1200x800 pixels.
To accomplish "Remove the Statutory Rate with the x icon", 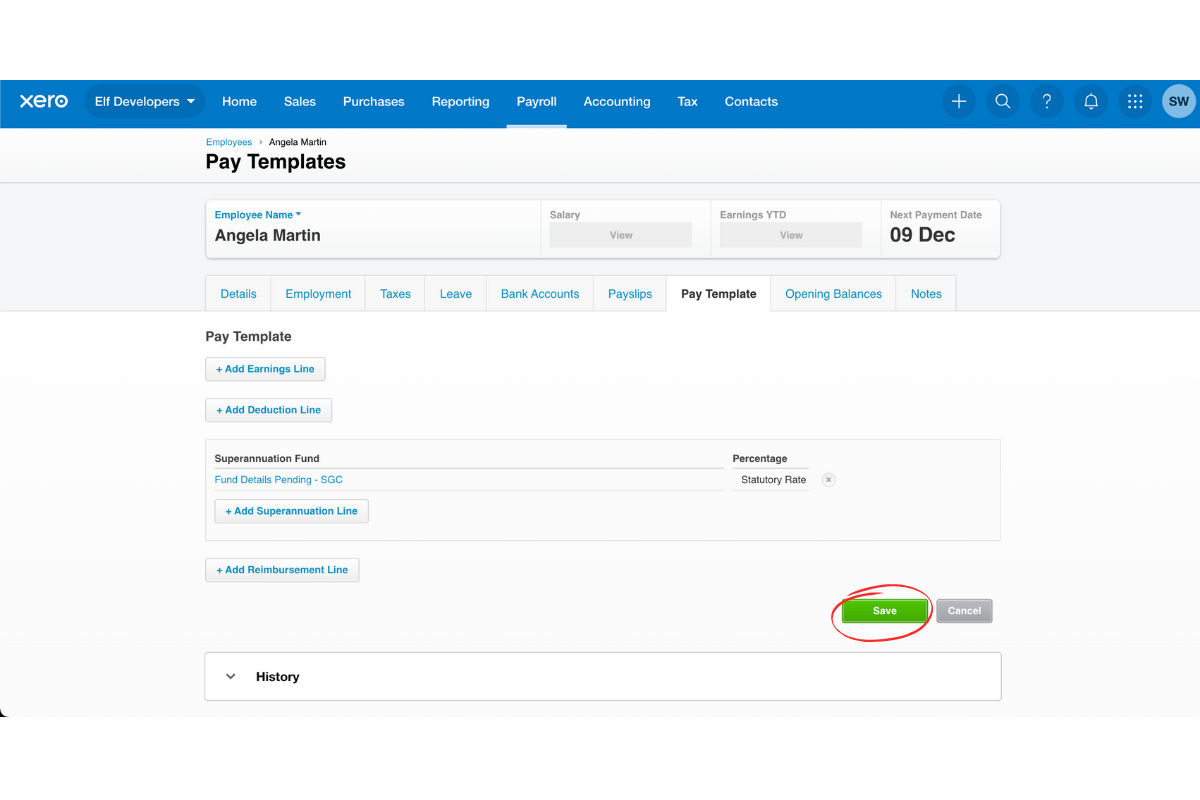I will click(828, 479).
